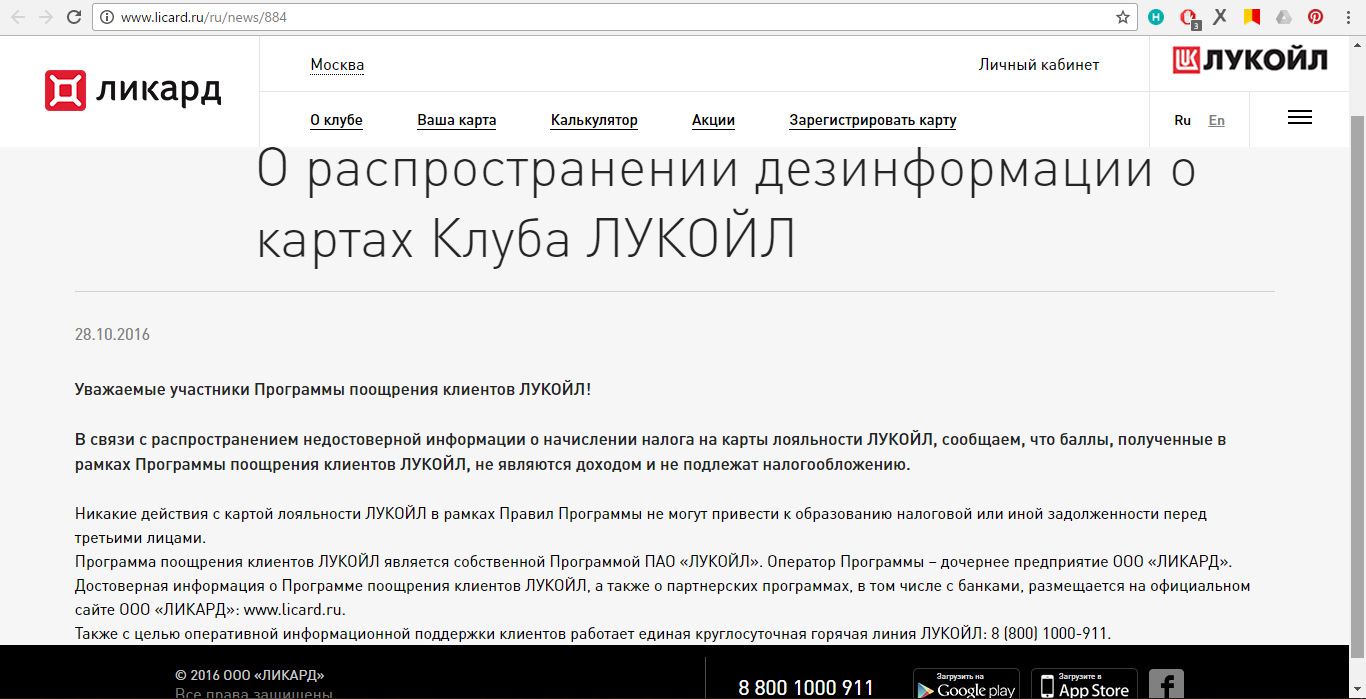Viewport: 1366px width, 699px height.
Task: Click the footer phone number 8 800 1000 911
Action: point(806,688)
